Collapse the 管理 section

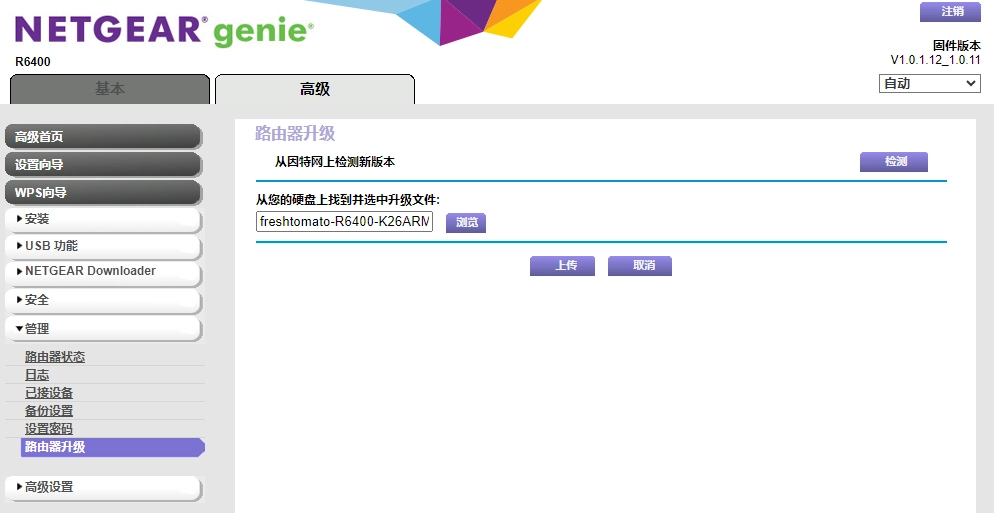pos(103,329)
